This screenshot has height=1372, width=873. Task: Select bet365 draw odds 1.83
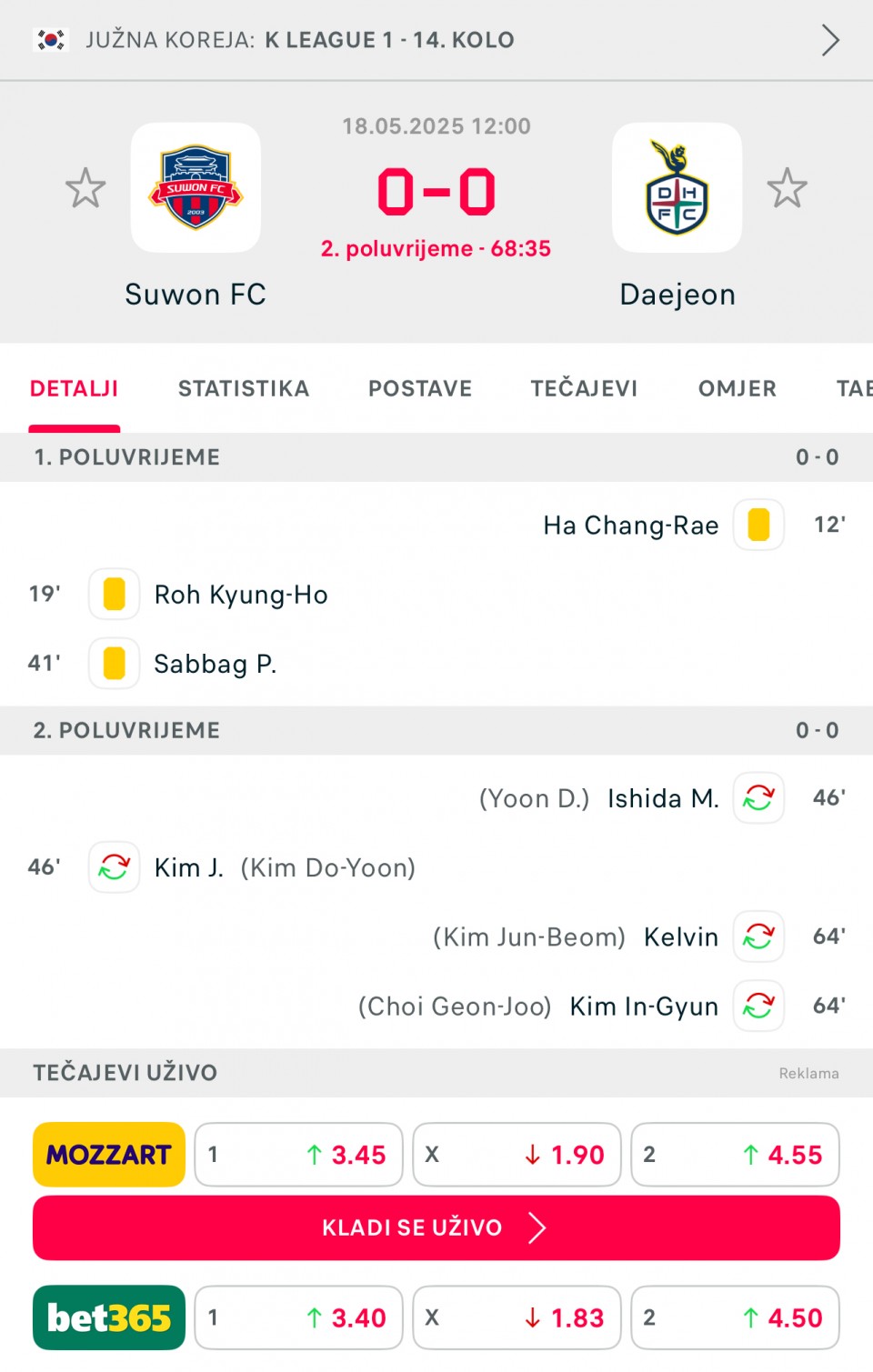point(517,1317)
